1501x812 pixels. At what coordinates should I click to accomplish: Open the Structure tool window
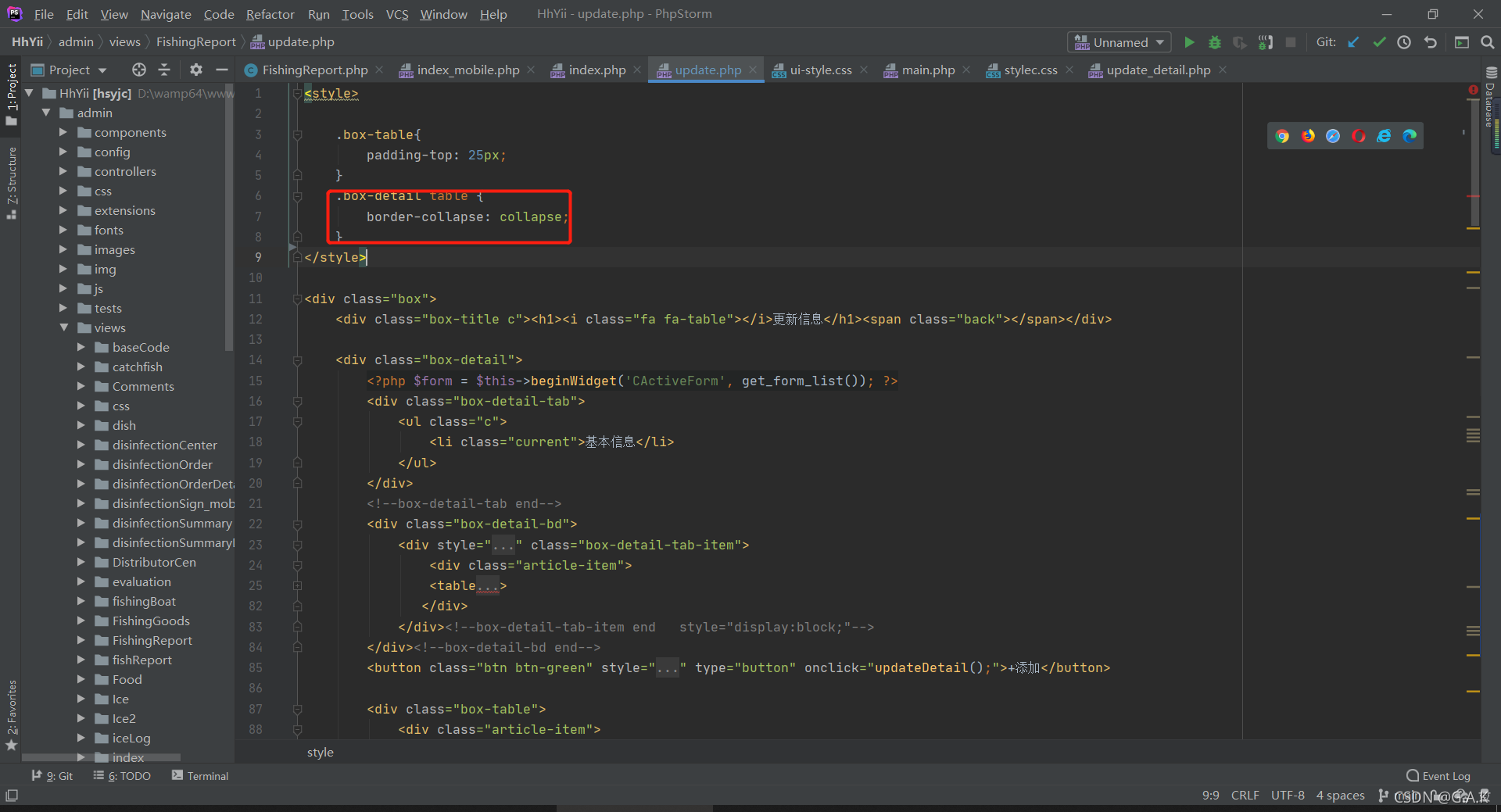pyautogui.click(x=12, y=182)
